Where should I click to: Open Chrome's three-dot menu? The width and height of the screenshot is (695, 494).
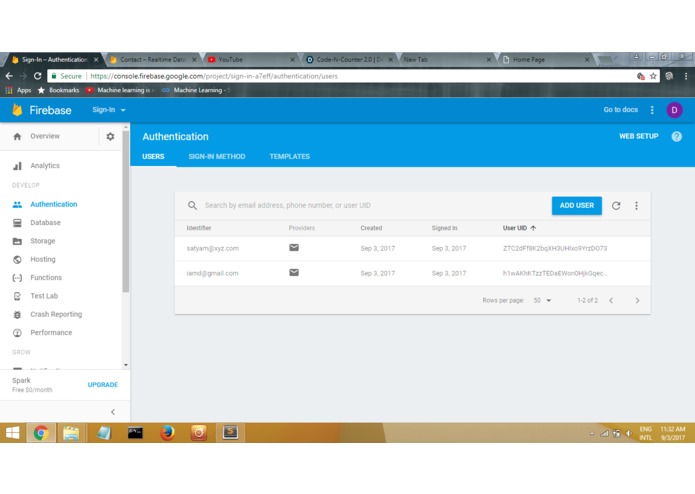click(x=686, y=76)
